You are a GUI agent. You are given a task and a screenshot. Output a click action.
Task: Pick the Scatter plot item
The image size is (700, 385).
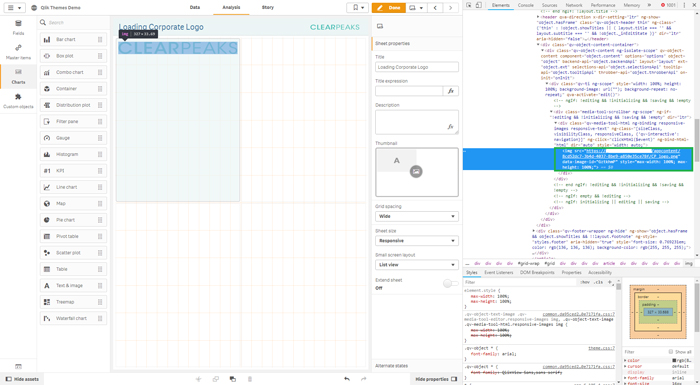(x=73, y=253)
